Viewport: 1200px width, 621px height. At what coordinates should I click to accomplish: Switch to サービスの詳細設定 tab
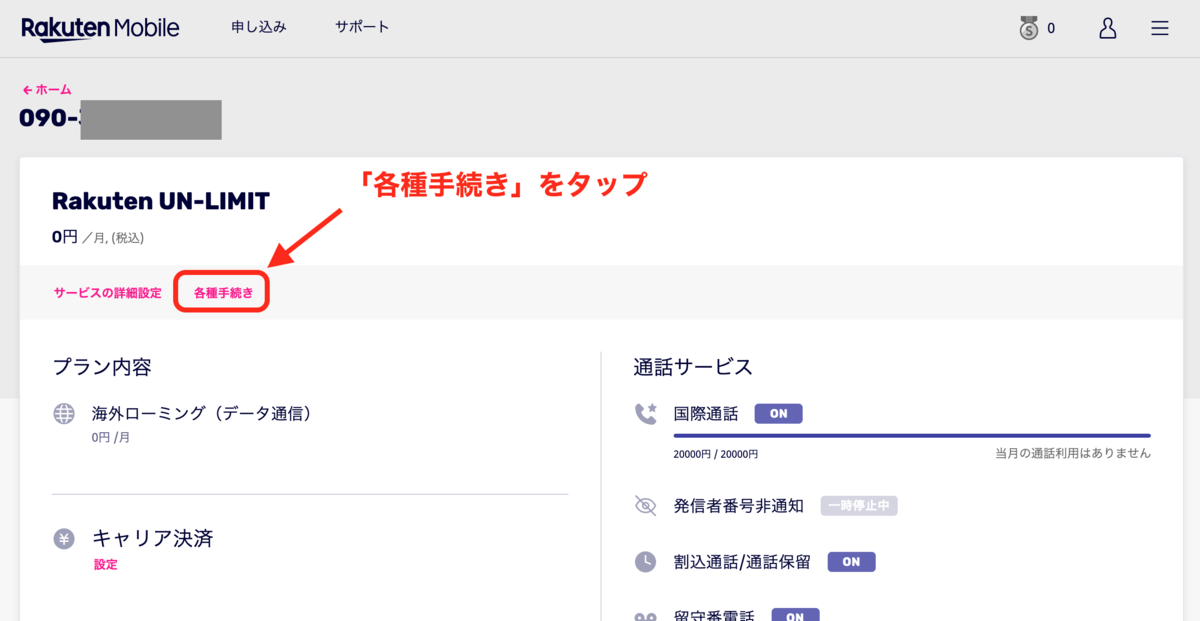108,293
